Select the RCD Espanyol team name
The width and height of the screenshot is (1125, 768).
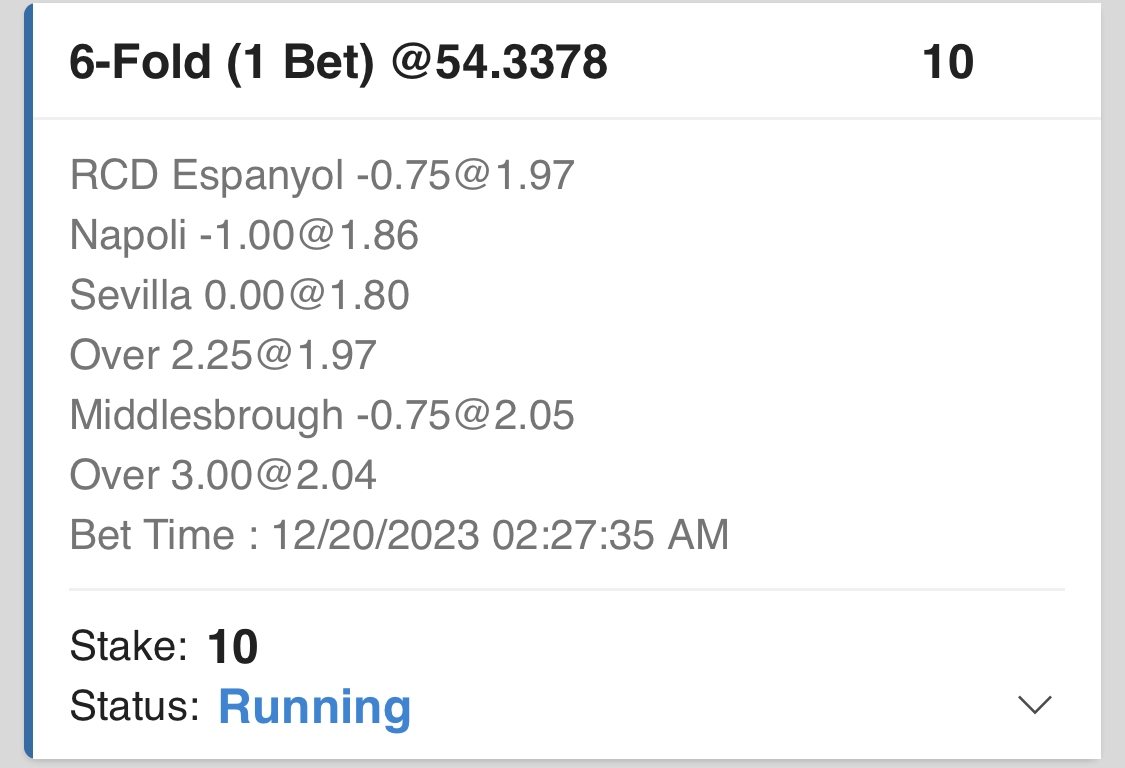point(206,176)
